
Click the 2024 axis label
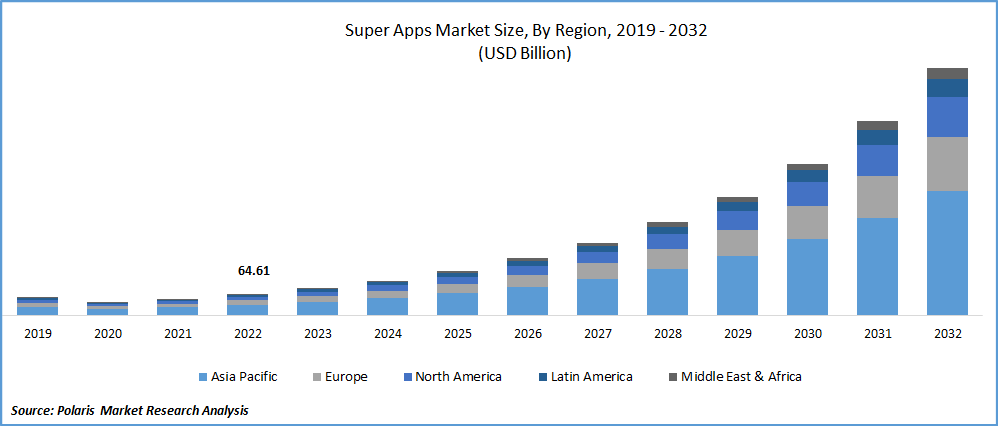(x=388, y=334)
